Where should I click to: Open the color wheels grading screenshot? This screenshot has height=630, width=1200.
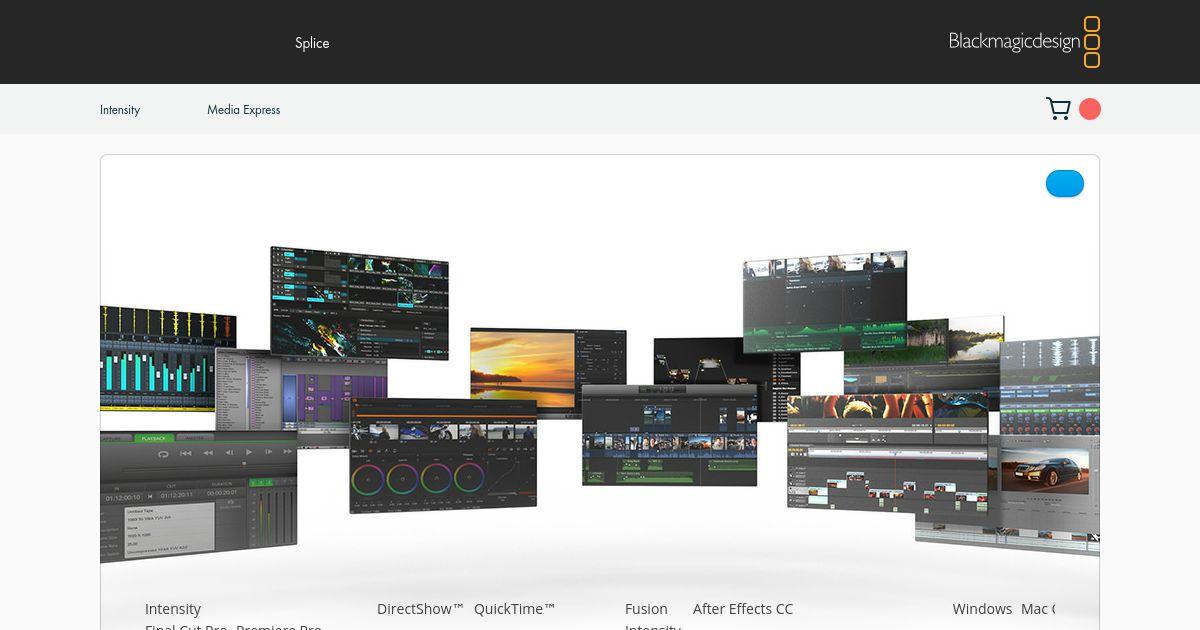click(443, 455)
